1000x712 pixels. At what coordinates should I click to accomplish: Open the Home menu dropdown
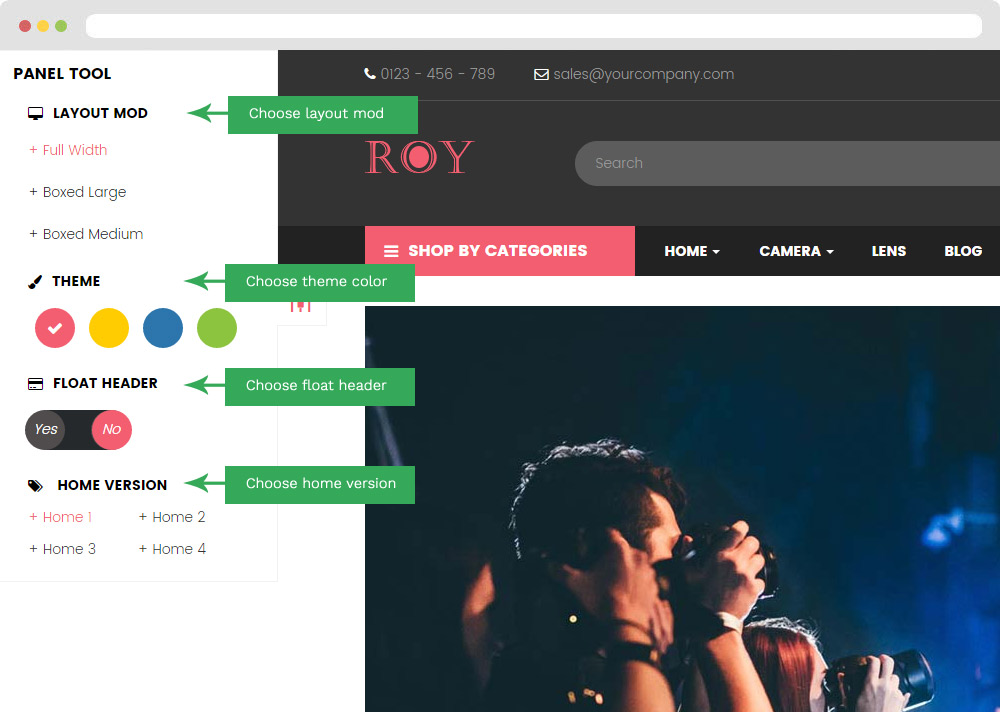[x=692, y=251]
